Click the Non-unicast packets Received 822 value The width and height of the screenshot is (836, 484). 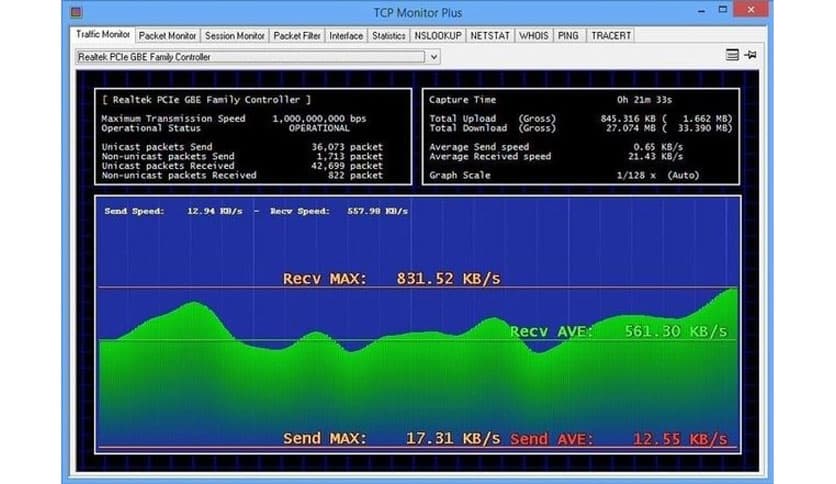(x=356, y=175)
